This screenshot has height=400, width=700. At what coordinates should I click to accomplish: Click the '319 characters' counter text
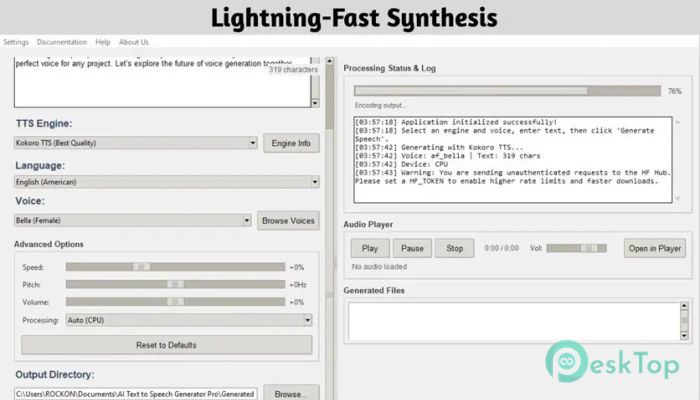[293, 70]
